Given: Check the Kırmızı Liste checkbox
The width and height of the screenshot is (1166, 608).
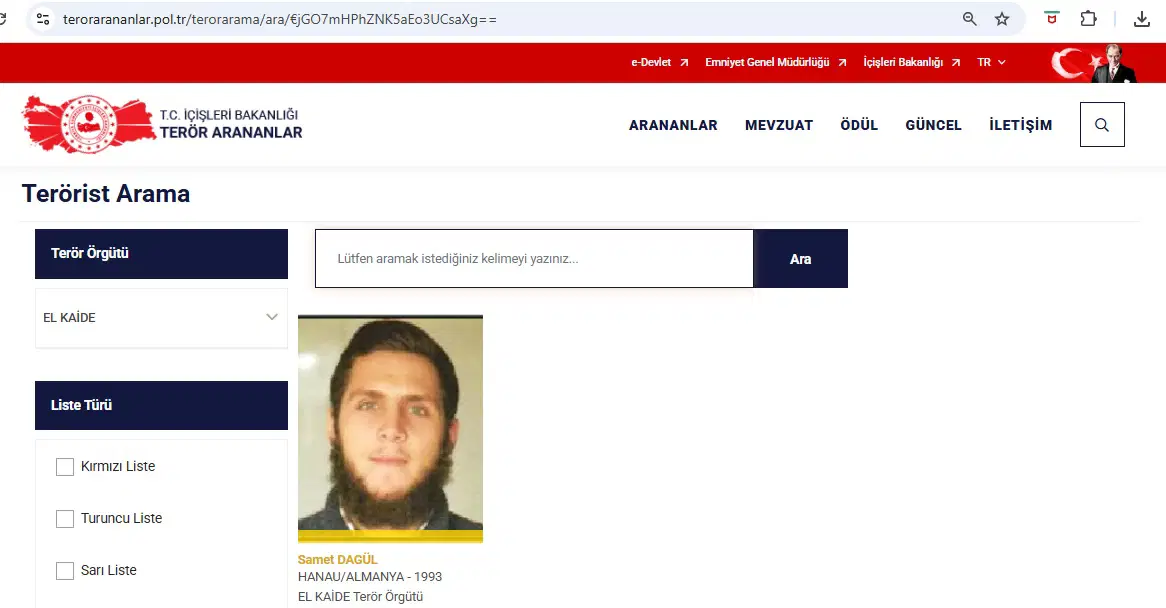Looking at the screenshot, I should (x=65, y=467).
